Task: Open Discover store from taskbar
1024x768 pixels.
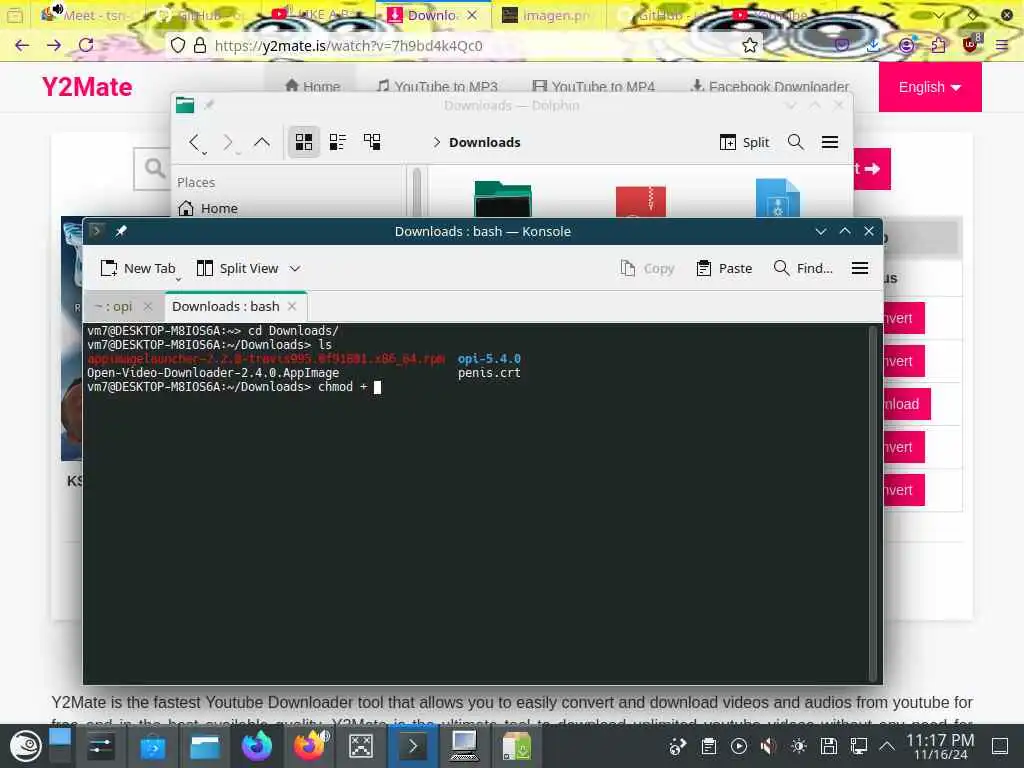Action: 153,746
